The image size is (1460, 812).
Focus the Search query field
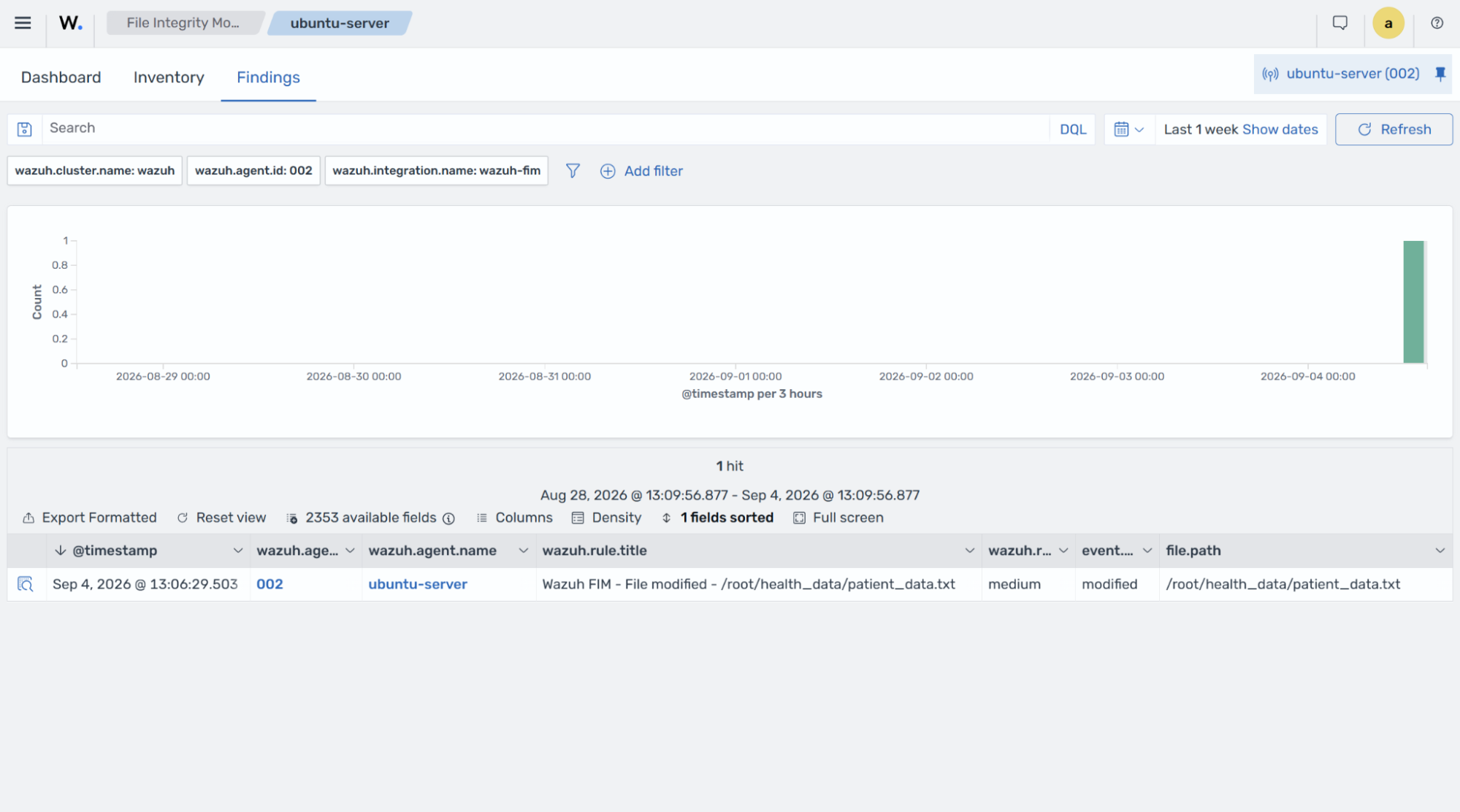point(546,129)
